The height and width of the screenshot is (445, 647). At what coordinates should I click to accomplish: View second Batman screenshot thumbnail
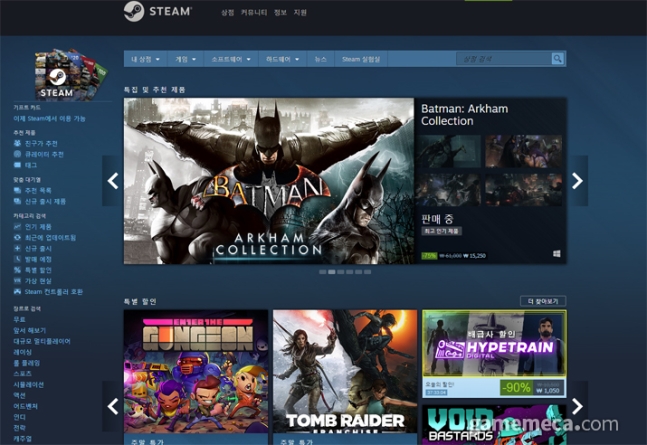524,151
